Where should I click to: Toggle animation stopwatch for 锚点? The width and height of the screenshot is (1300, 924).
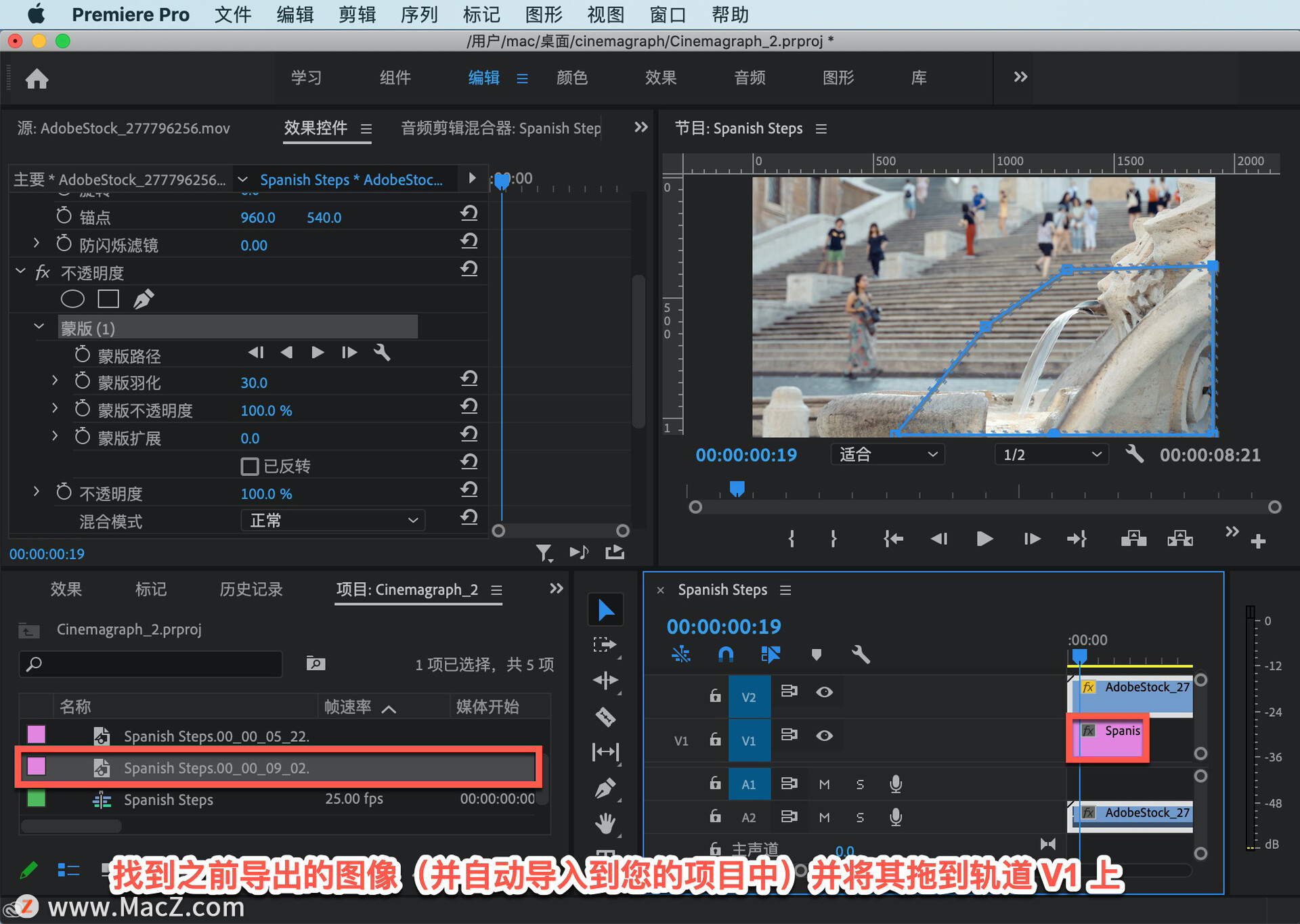tap(64, 216)
